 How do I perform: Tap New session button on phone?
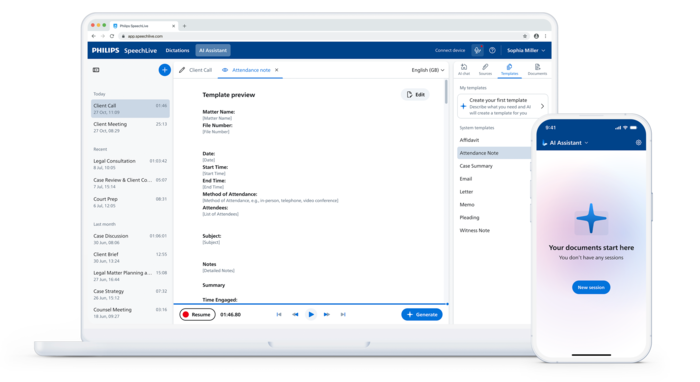(x=591, y=287)
